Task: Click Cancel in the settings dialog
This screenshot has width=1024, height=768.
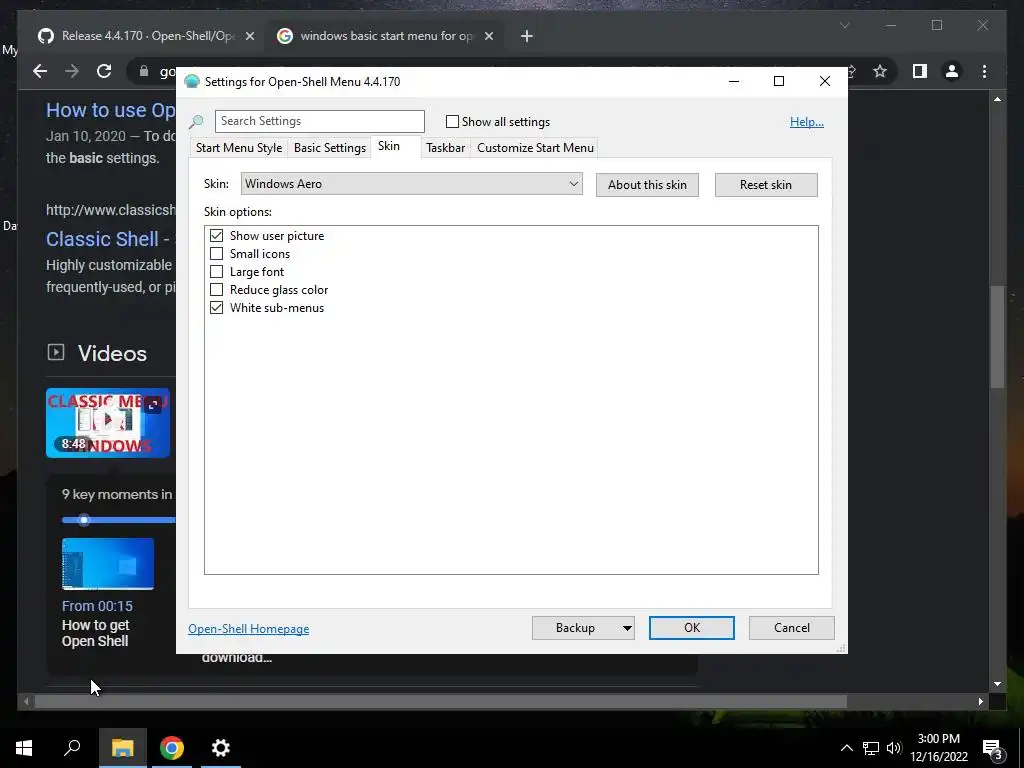Action: [x=792, y=628]
